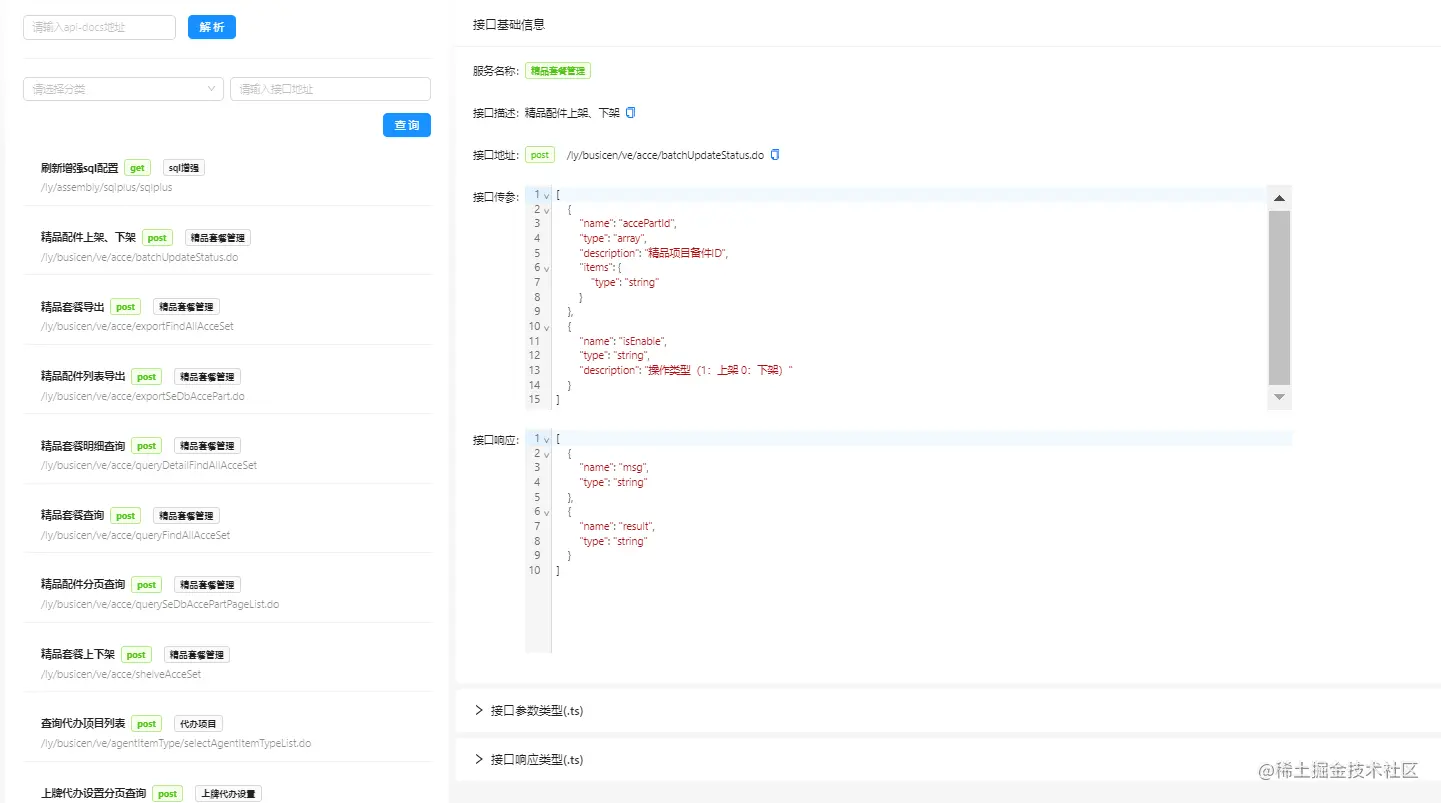Open the 请选择分类 category dropdown
This screenshot has width=1441, height=803.
tap(123, 89)
